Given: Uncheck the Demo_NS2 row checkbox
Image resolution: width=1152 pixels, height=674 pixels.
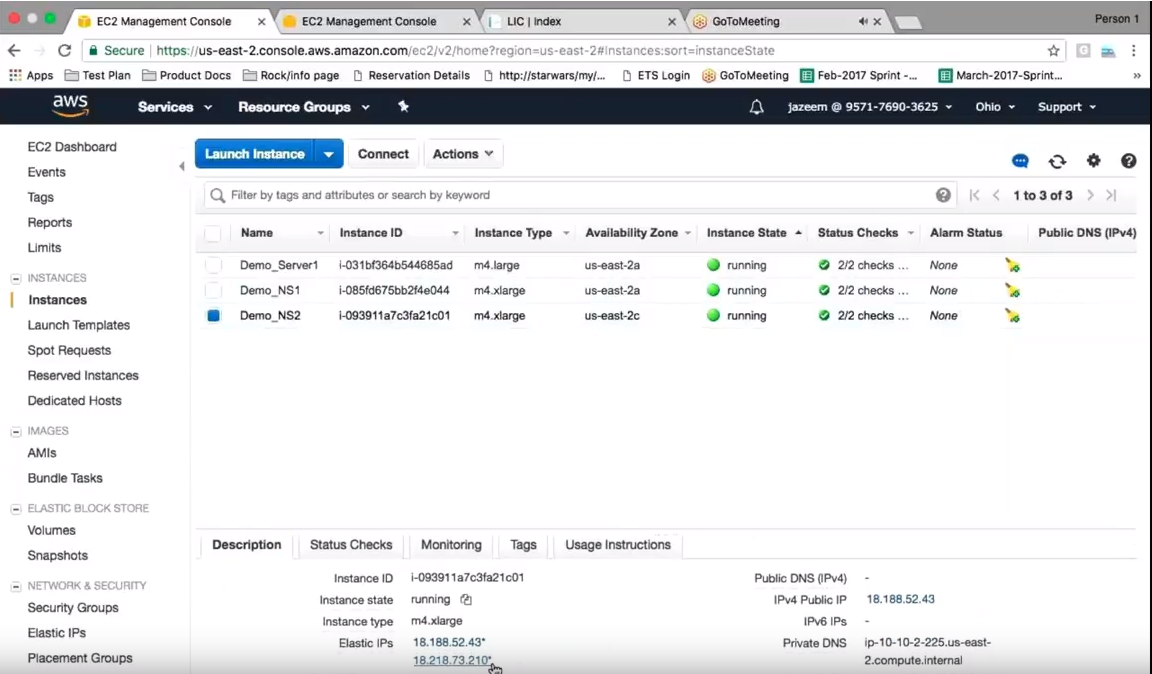Looking at the screenshot, I should [x=213, y=316].
